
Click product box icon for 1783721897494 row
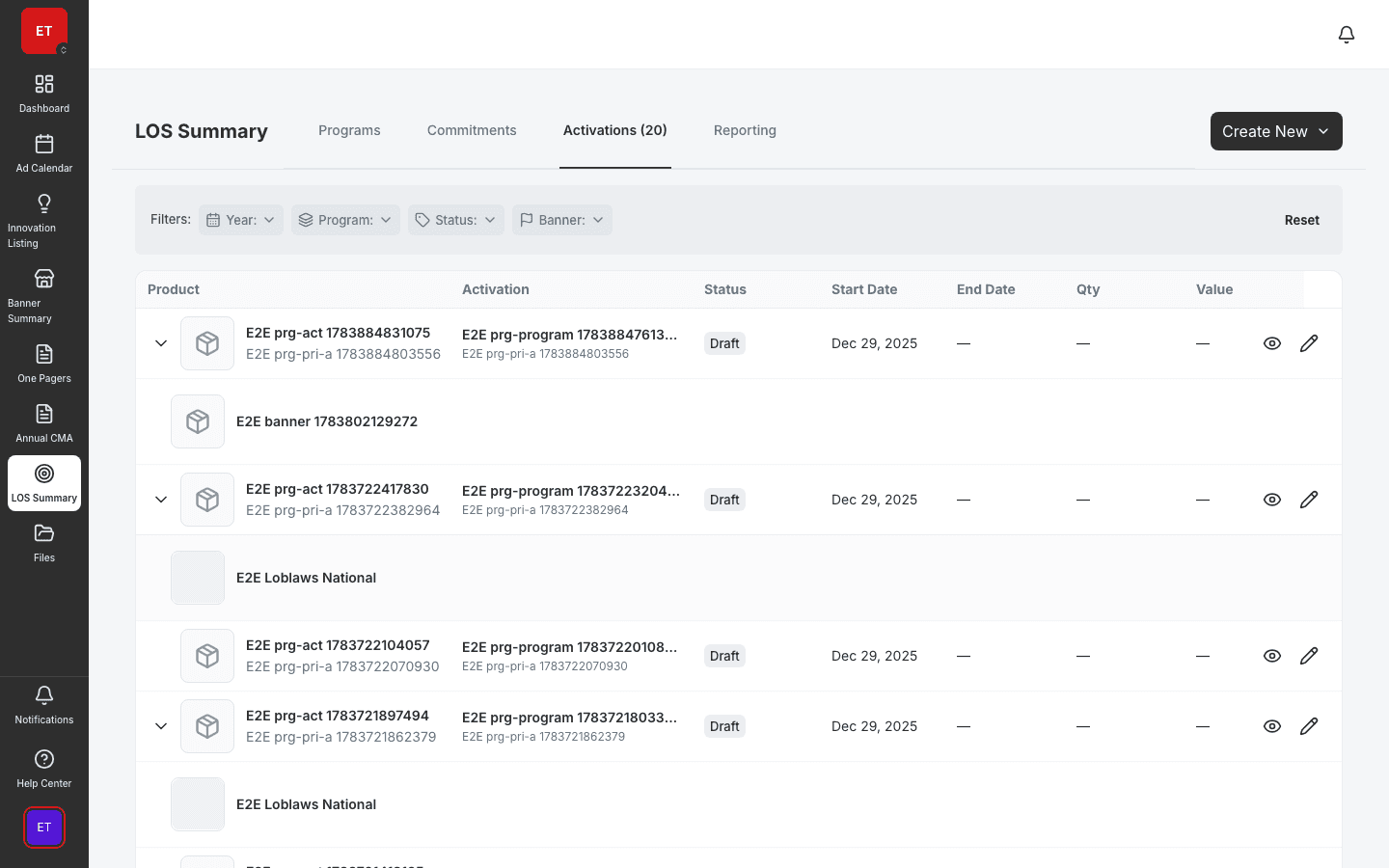pyautogui.click(x=207, y=726)
